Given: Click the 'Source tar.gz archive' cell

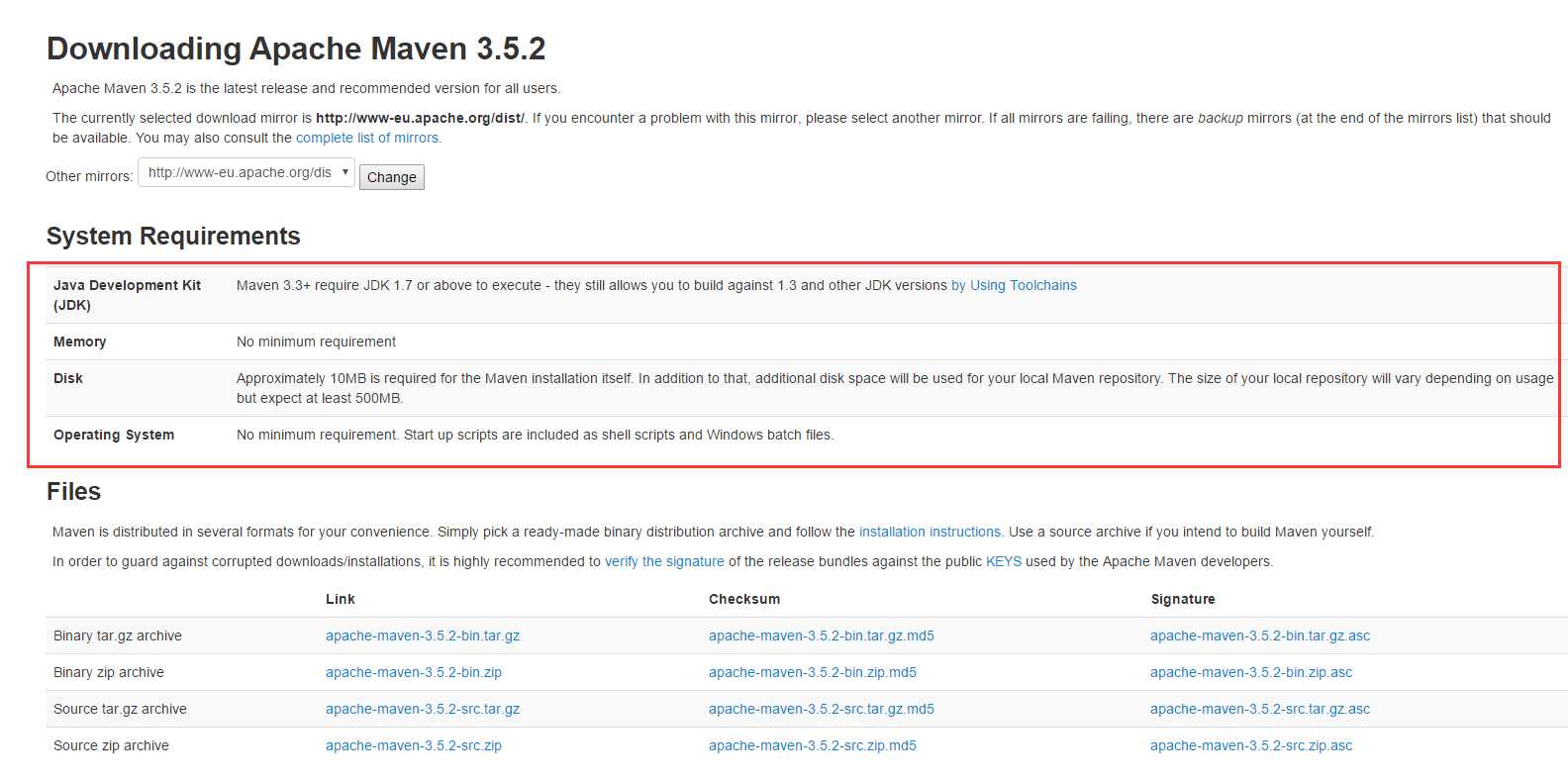Looking at the screenshot, I should point(120,709).
